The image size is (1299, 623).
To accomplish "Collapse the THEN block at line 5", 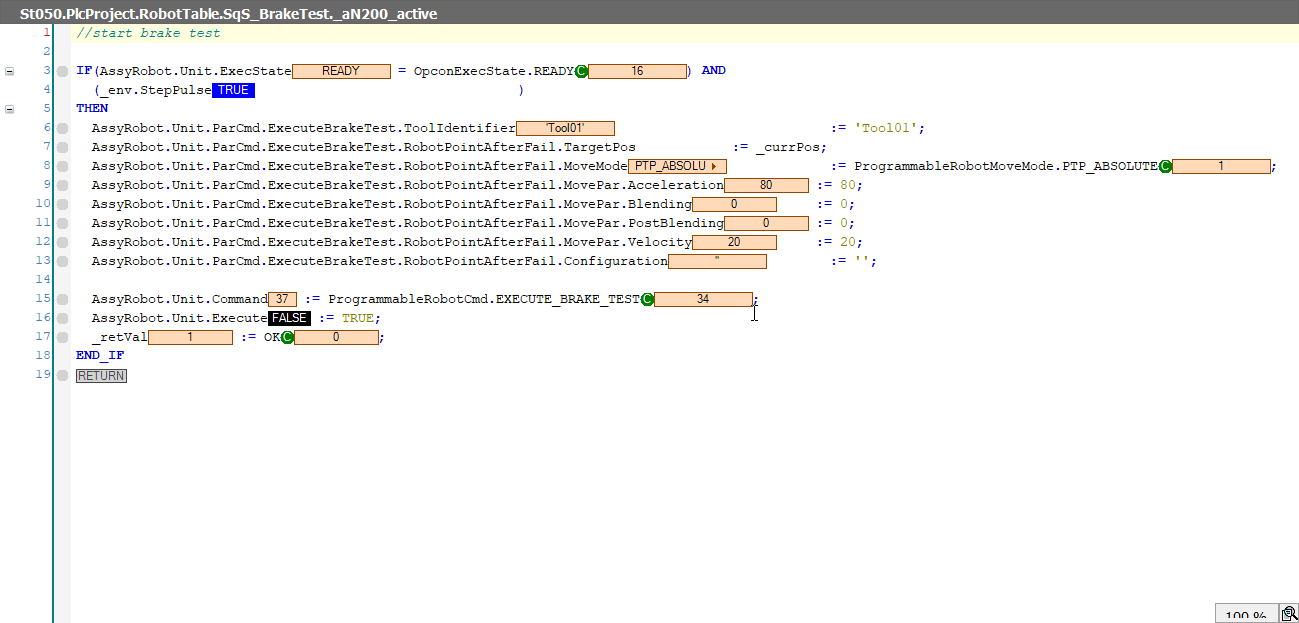I will pos(10,109).
